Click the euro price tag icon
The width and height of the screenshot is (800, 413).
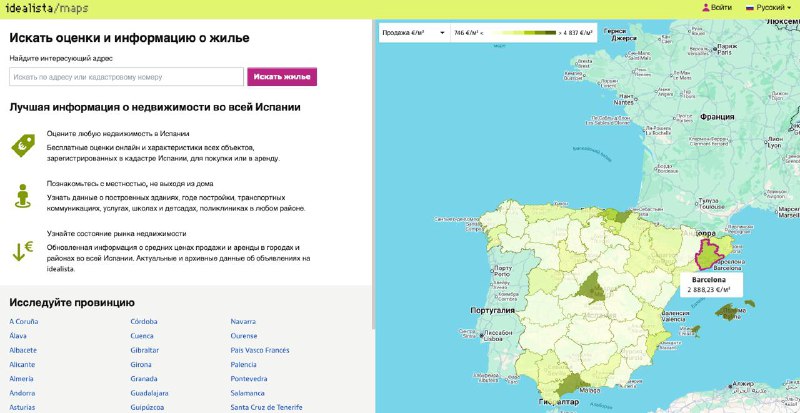pos(23,146)
